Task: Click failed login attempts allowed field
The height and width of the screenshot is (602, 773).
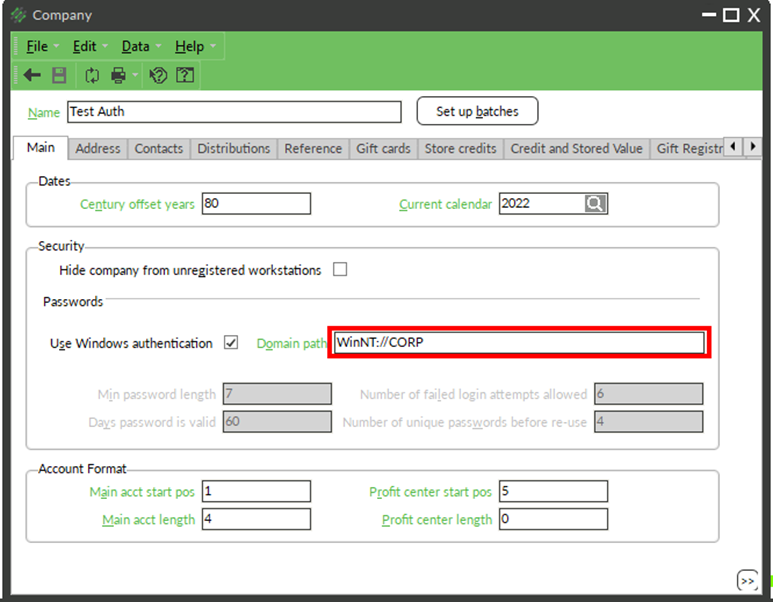Action: click(648, 394)
